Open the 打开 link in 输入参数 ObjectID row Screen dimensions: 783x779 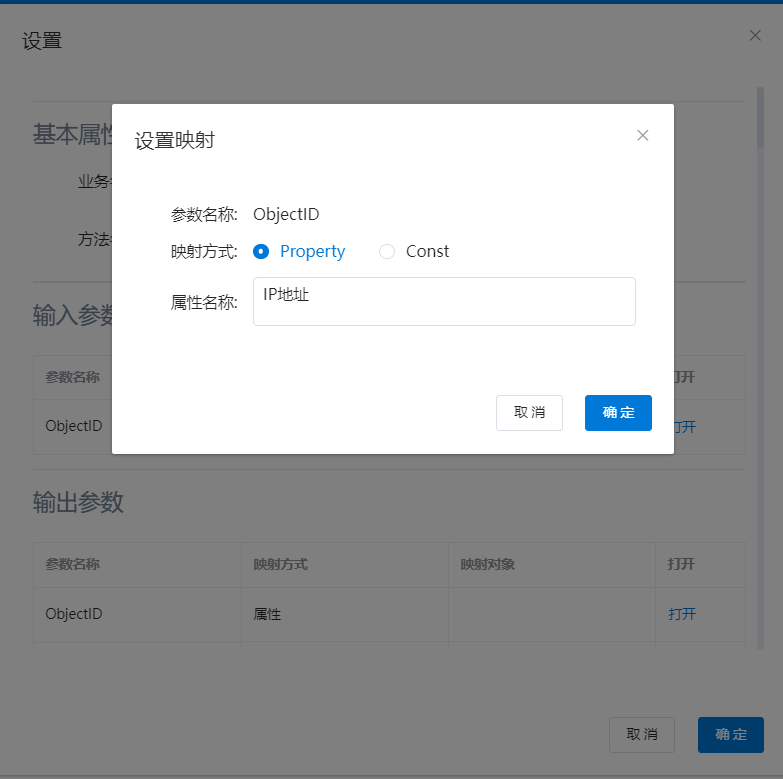coord(685,427)
